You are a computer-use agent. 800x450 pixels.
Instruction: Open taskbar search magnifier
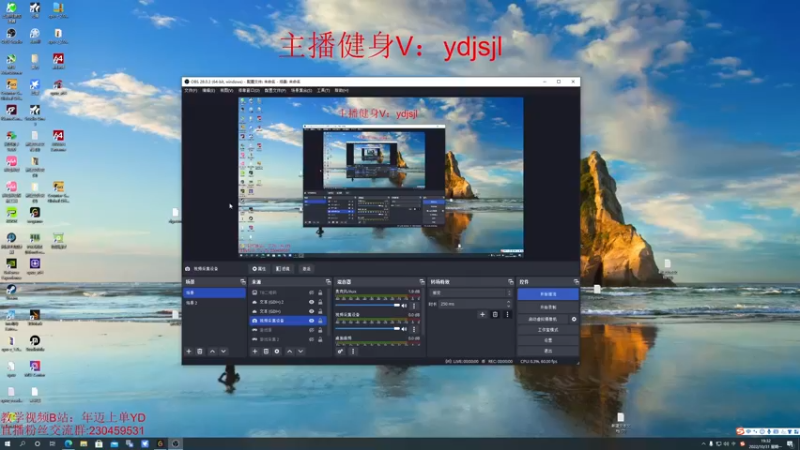click(22, 444)
